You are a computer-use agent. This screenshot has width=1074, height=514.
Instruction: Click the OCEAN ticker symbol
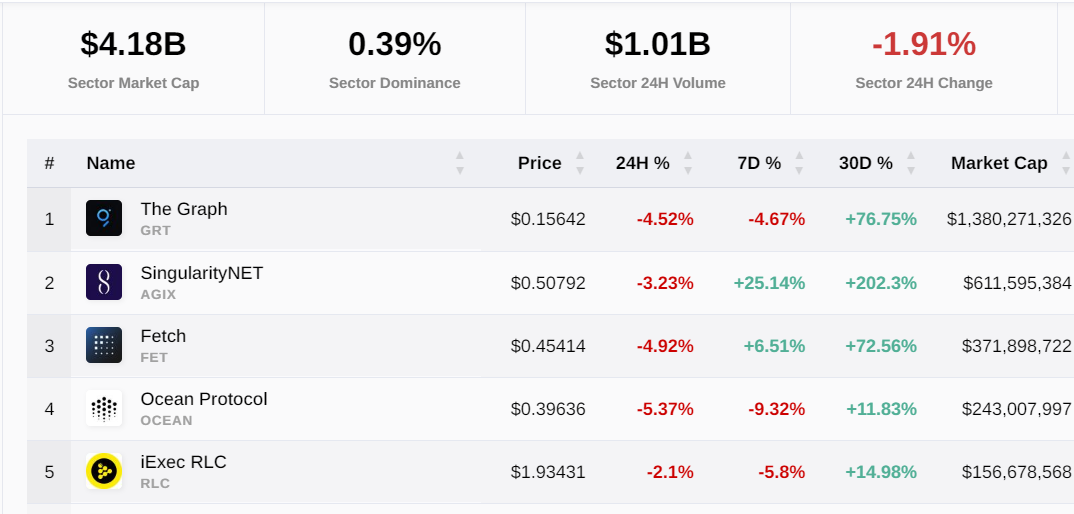pos(166,420)
